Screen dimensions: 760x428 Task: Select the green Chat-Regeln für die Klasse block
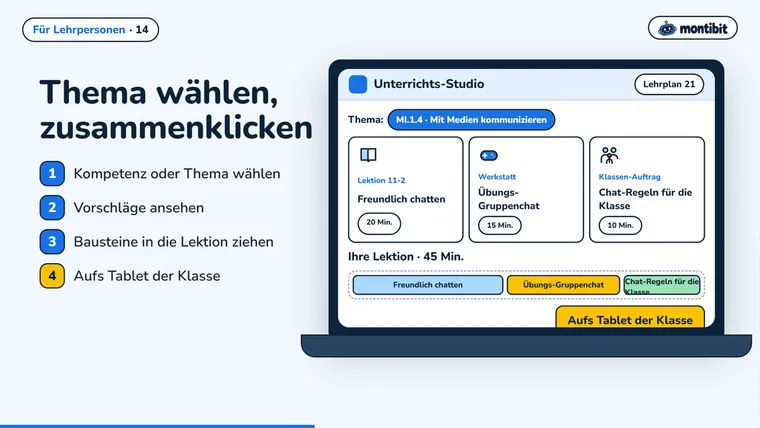pyautogui.click(x=662, y=285)
